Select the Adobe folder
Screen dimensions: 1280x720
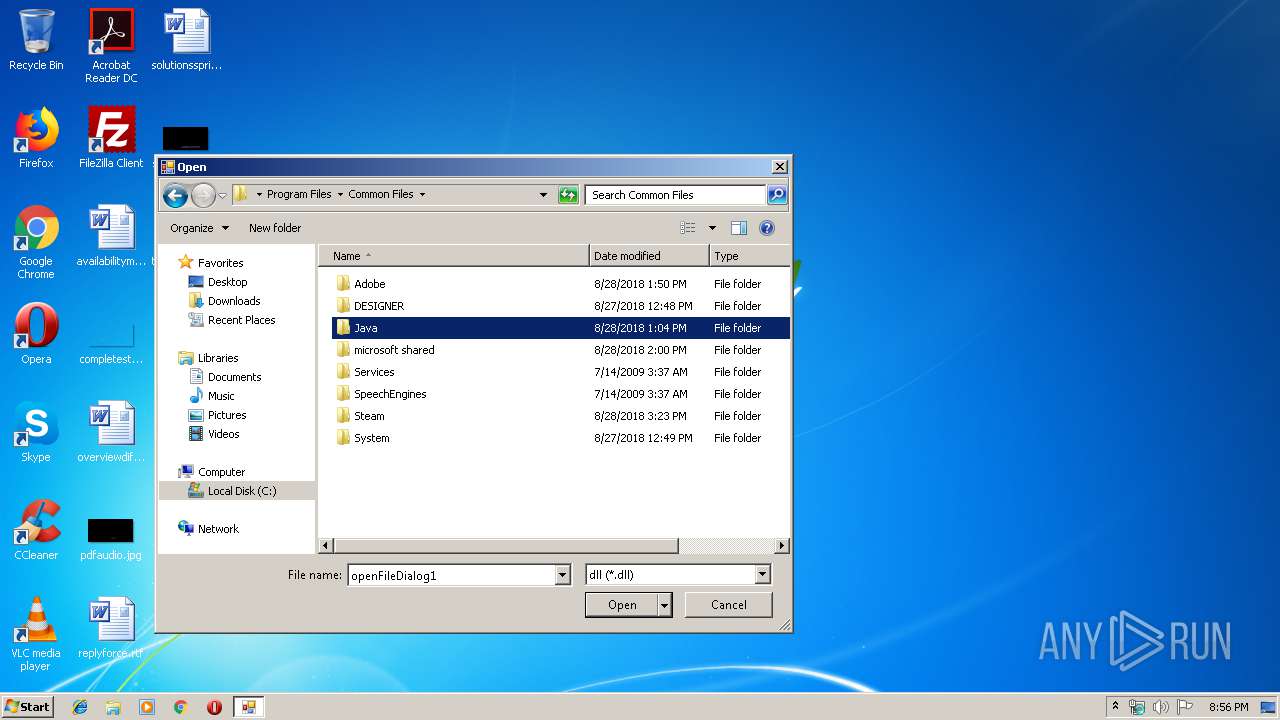coord(561,284)
